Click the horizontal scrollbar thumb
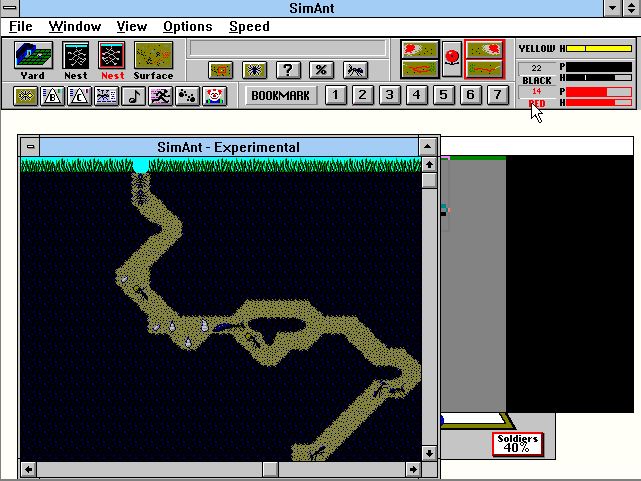This screenshot has height=481, width=641. pyautogui.click(x=270, y=469)
